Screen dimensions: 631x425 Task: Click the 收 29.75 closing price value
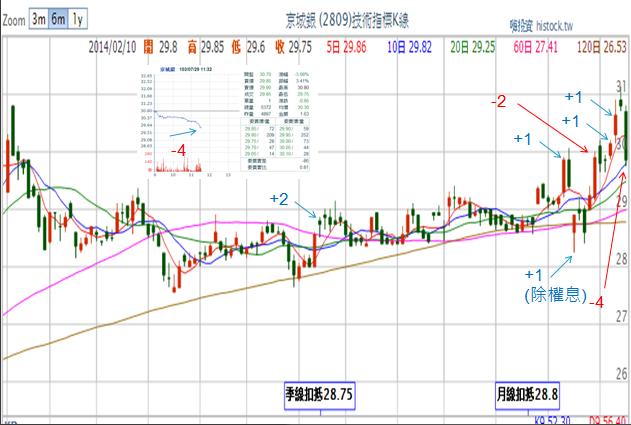point(288,46)
